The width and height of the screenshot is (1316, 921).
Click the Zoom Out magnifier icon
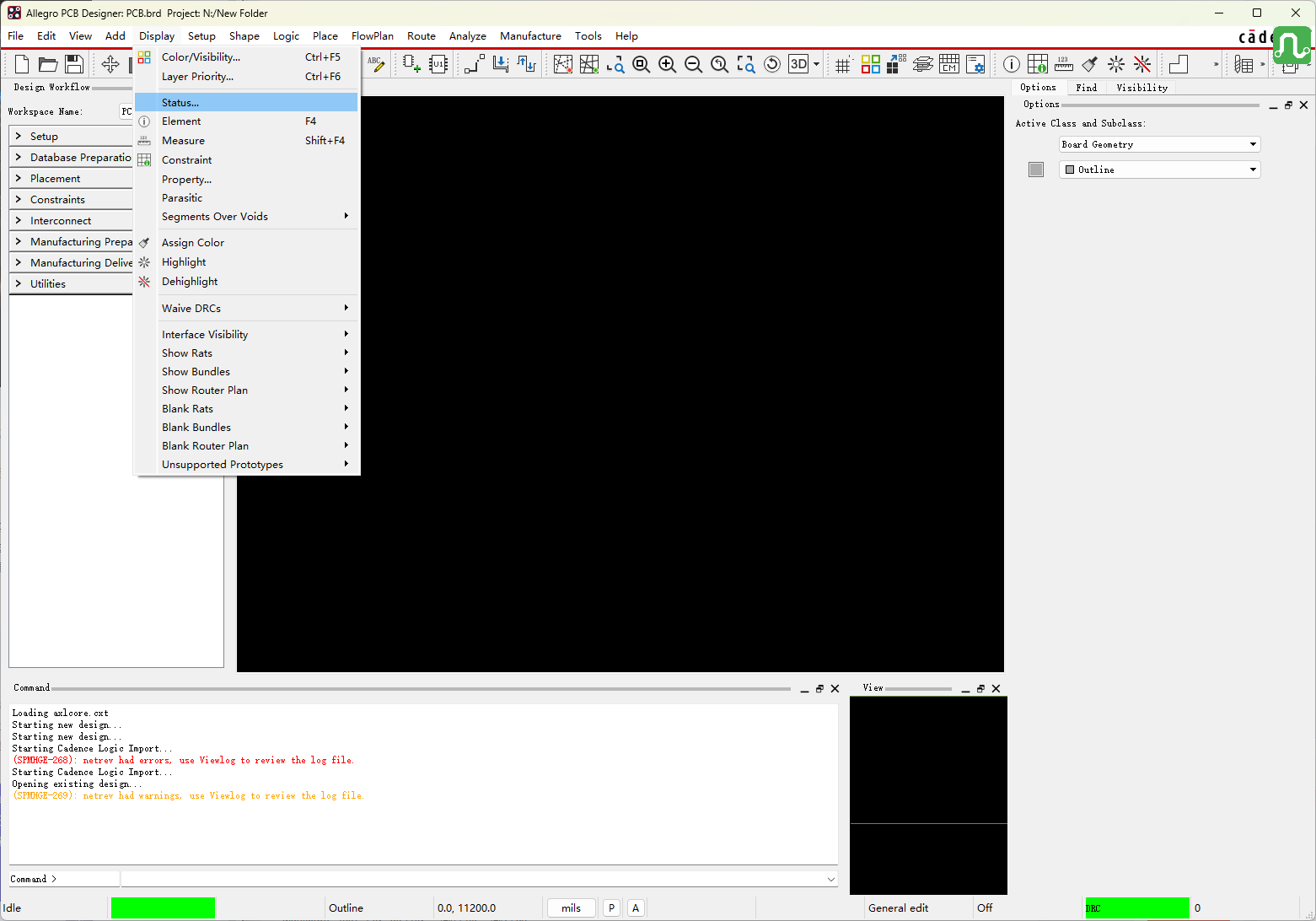point(694,64)
